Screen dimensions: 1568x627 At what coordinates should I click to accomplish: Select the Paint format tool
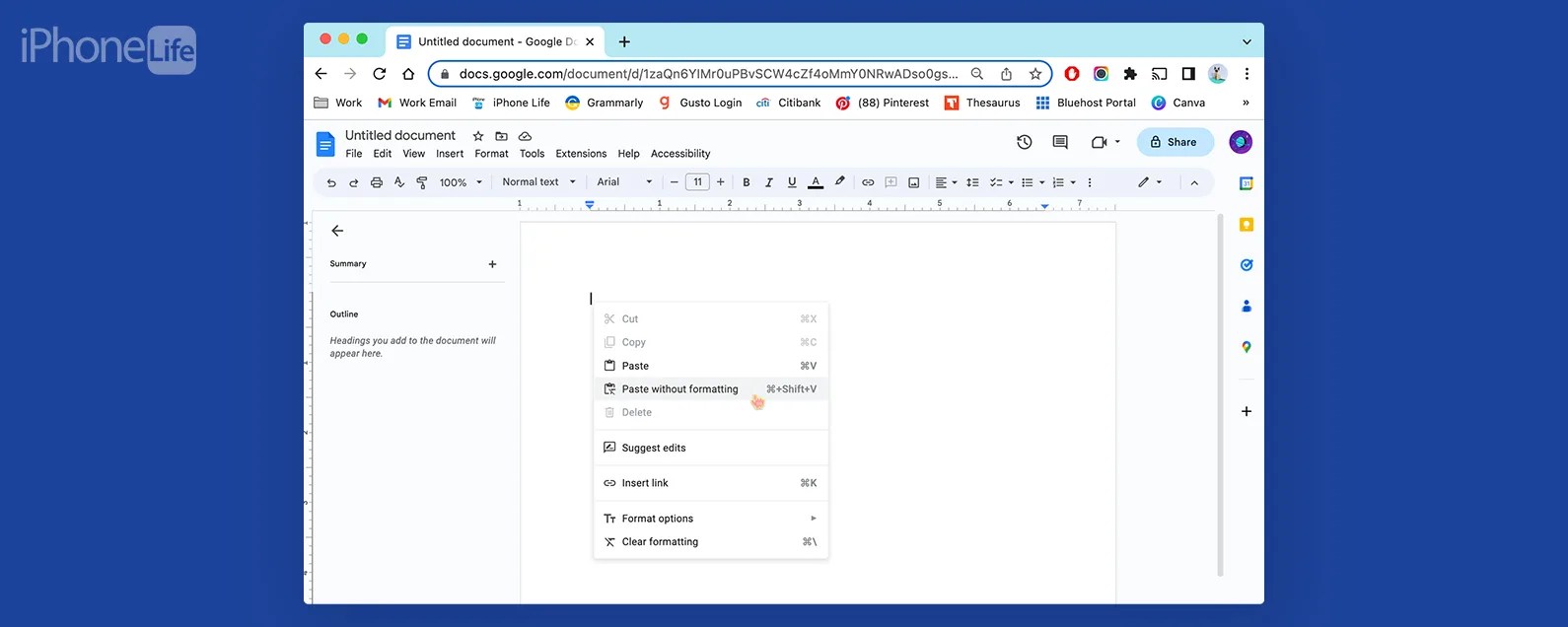click(422, 182)
